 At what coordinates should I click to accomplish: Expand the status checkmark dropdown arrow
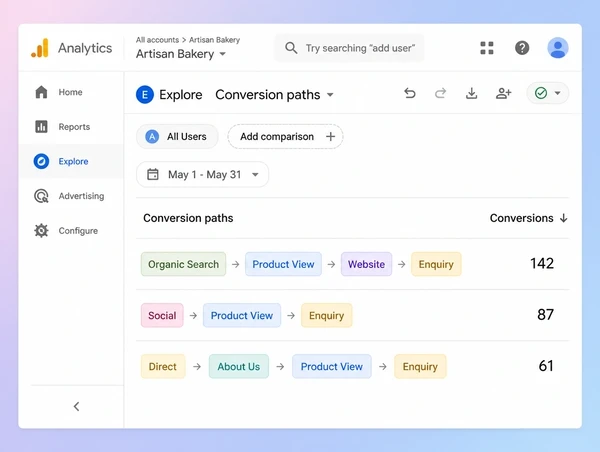point(558,93)
